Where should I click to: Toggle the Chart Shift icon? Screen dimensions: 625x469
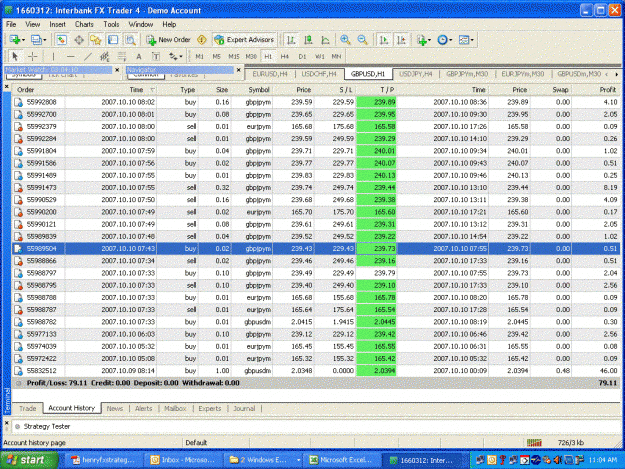pos(401,40)
